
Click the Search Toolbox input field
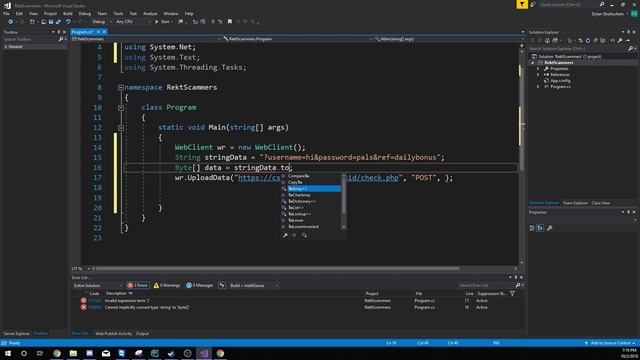30,39
